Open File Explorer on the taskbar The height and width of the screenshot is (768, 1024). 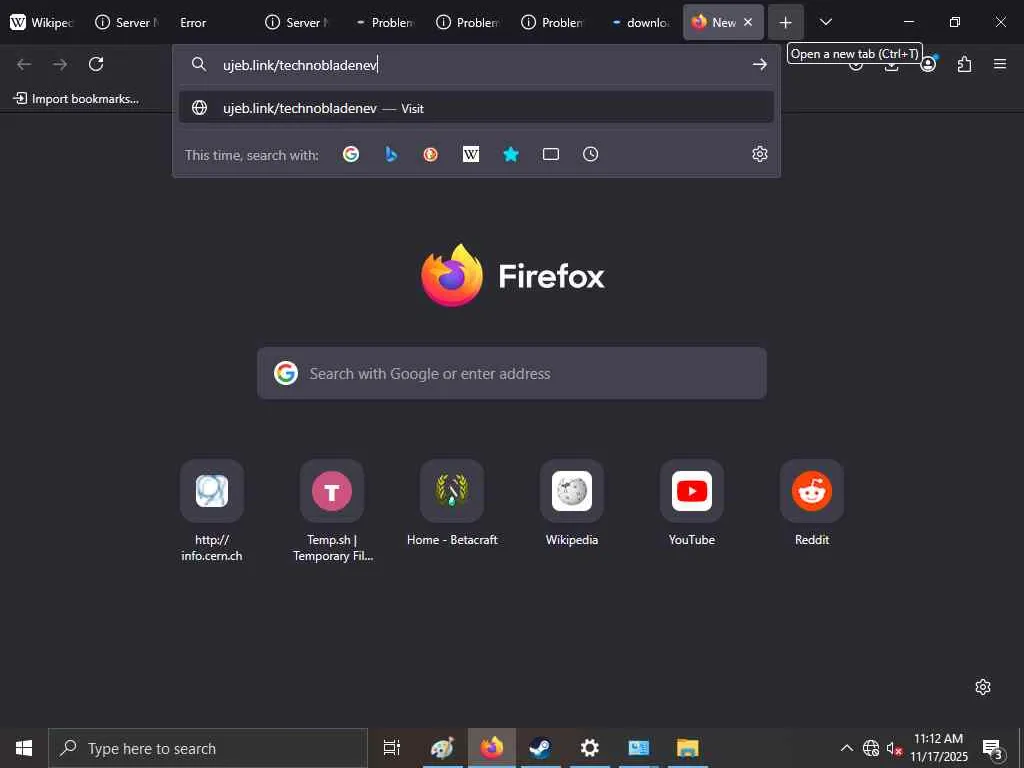pyautogui.click(x=688, y=748)
